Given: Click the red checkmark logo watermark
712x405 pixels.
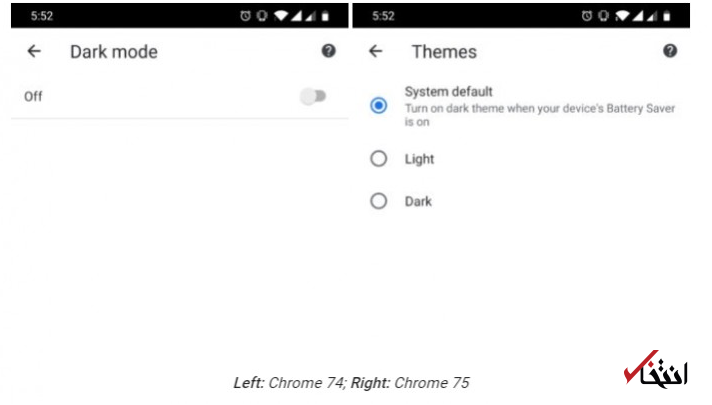Looking at the screenshot, I should pos(655,369).
